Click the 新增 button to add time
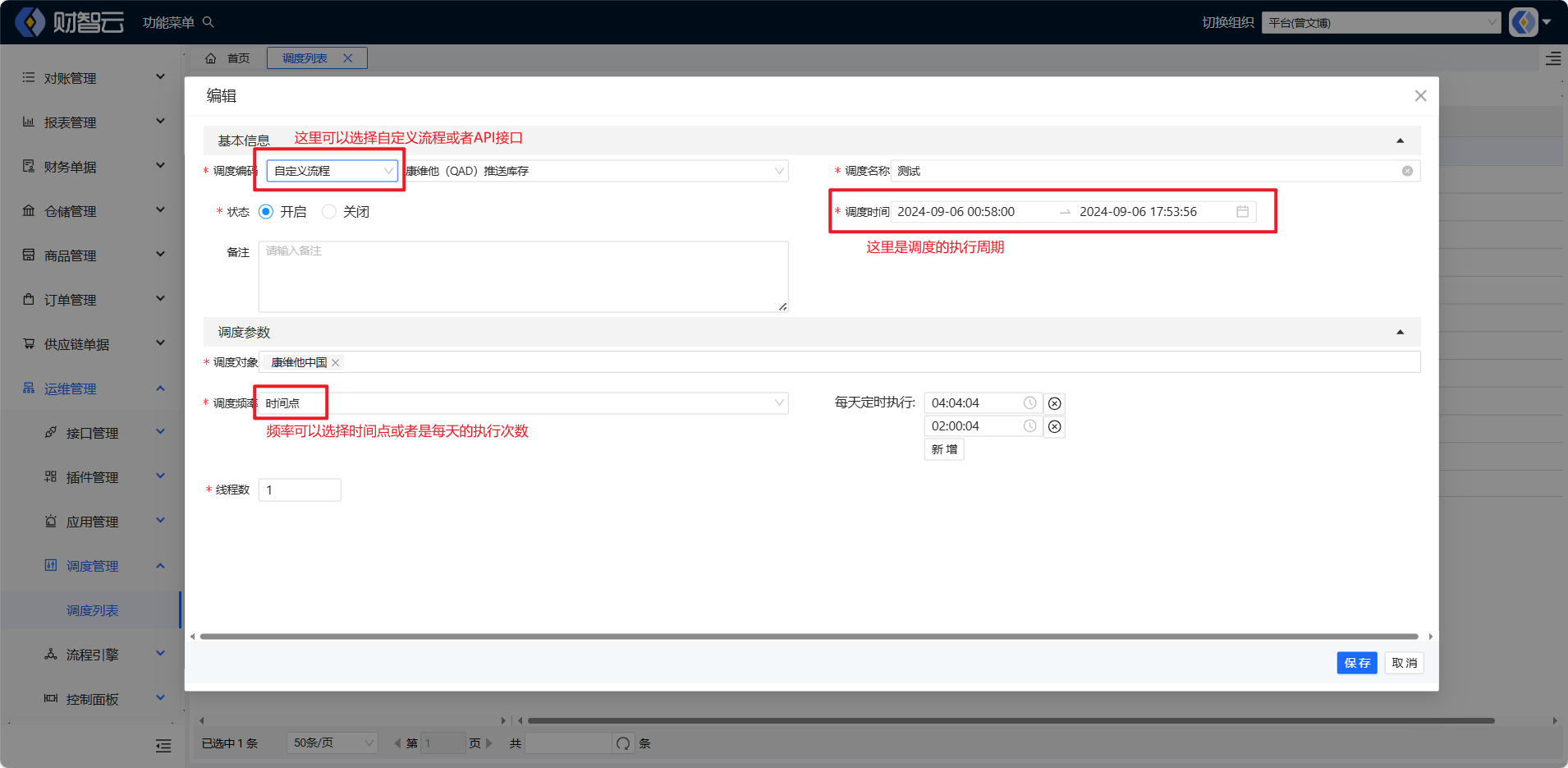Screen dimensions: 1568x768 (944, 449)
